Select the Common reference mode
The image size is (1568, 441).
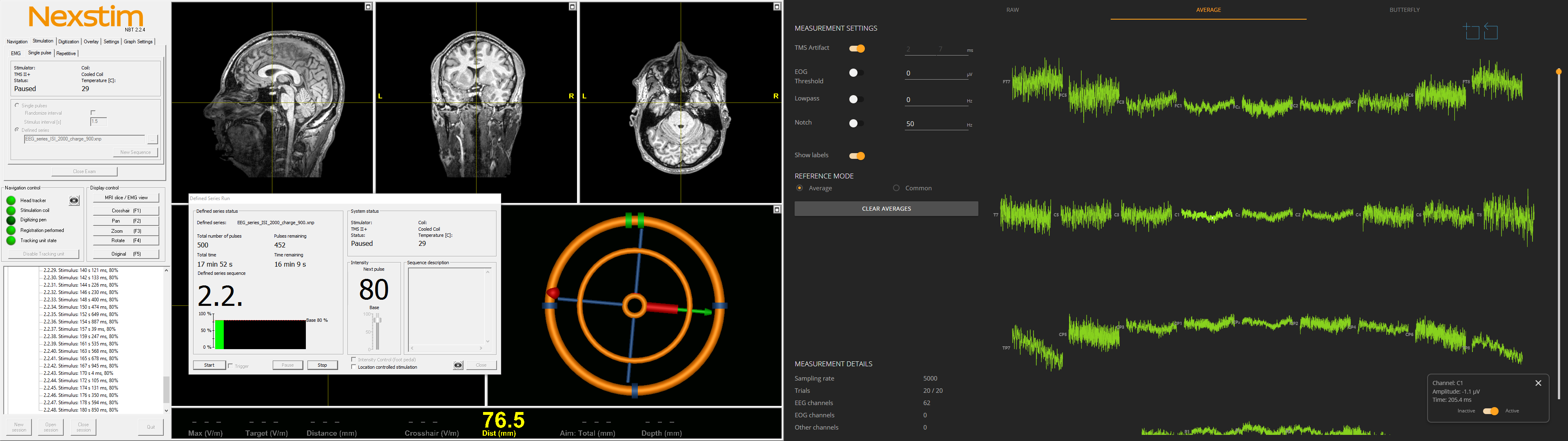pyautogui.click(x=896, y=188)
